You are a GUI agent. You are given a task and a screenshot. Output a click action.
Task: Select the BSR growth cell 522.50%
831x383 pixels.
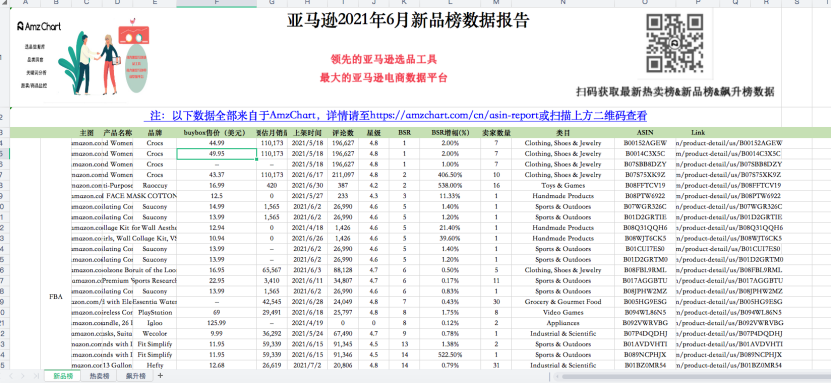[x=449, y=355]
